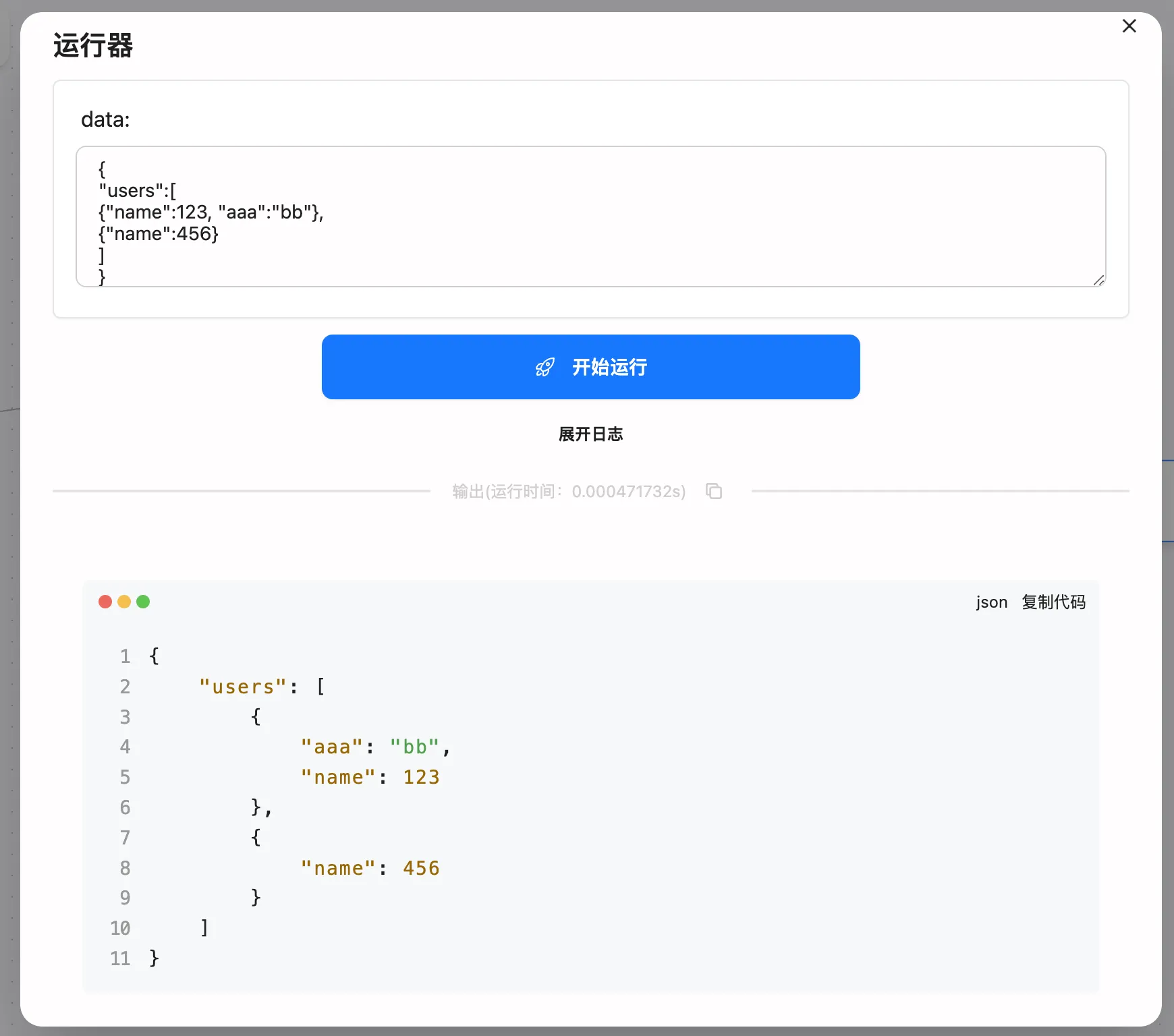The width and height of the screenshot is (1174, 1036).
Task: Click the value 456 in the output
Action: coord(421,868)
